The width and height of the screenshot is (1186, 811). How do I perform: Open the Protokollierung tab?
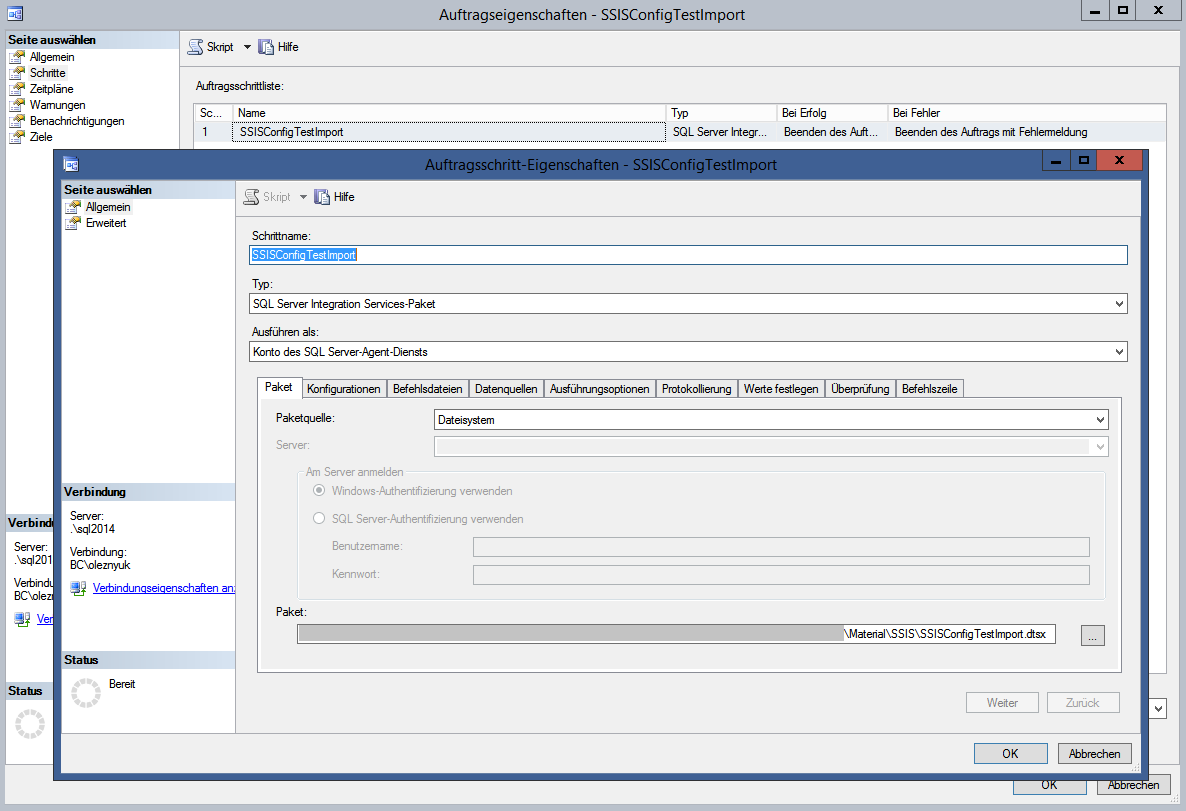click(697, 388)
